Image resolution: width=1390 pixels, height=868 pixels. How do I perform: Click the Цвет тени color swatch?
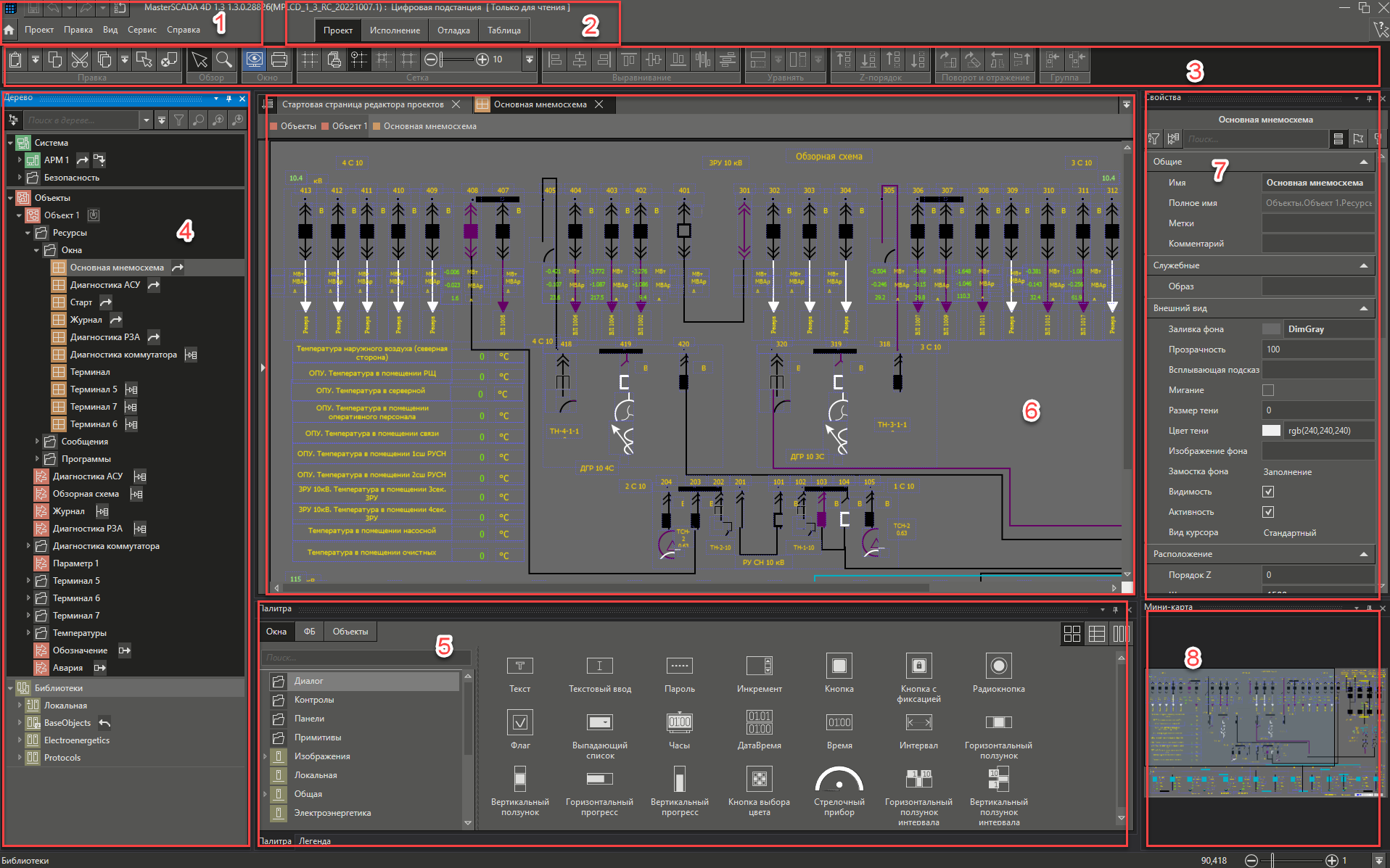point(1271,430)
